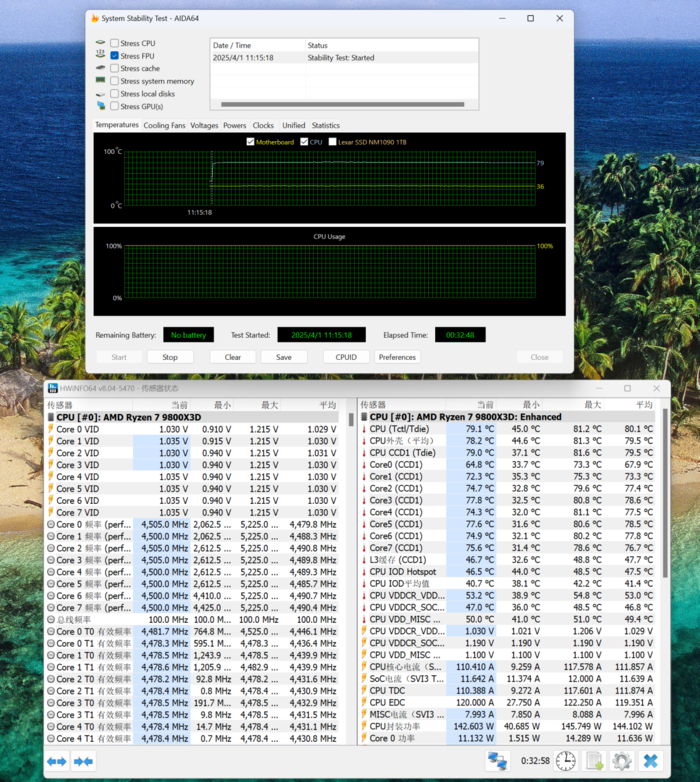This screenshot has width=700, height=782.
Task: Open AIDA64 Preferences
Action: point(397,357)
